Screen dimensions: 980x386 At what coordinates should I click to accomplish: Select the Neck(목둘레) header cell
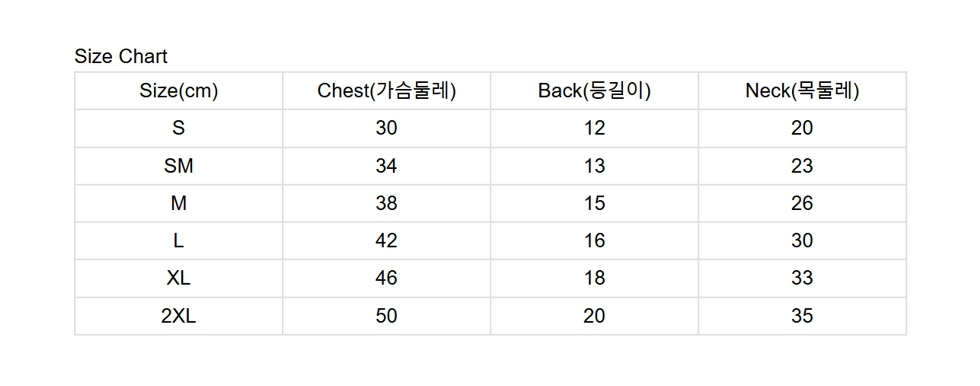pyautogui.click(x=802, y=91)
